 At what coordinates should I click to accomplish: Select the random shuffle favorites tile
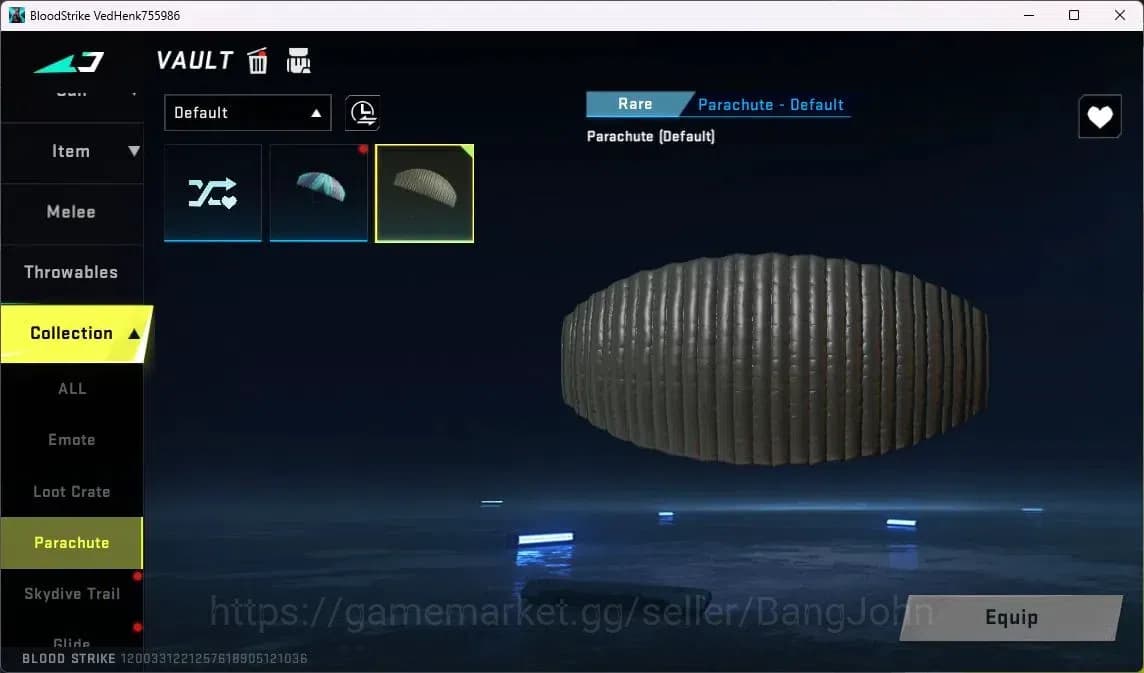(212, 193)
